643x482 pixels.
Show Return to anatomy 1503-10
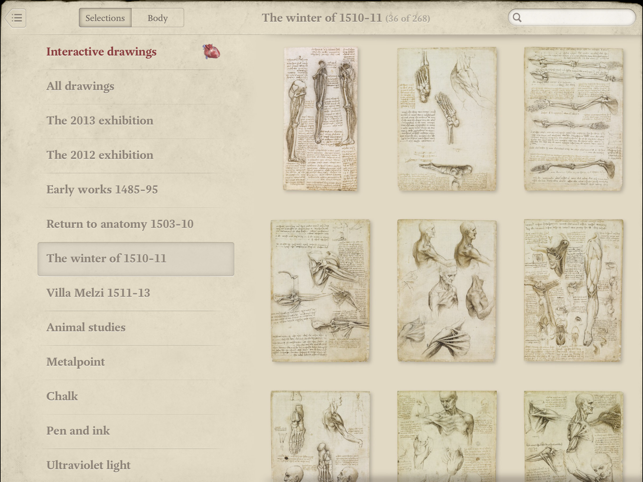point(119,224)
